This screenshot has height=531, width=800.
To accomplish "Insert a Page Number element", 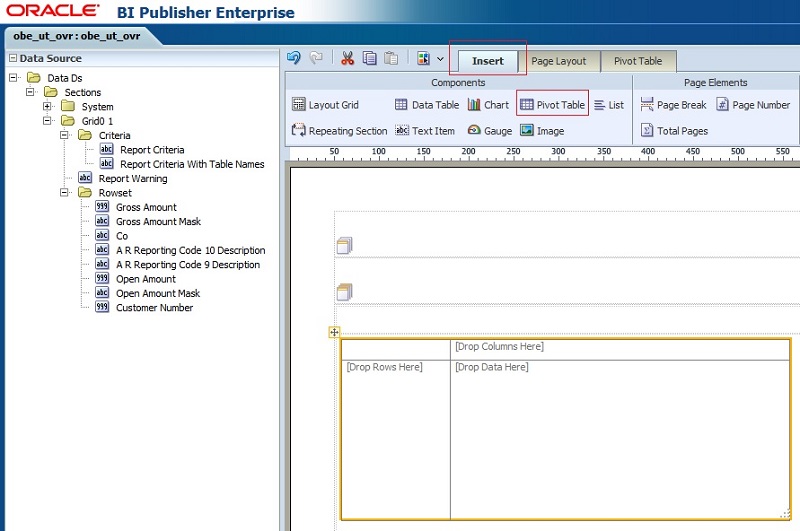I will click(x=753, y=105).
